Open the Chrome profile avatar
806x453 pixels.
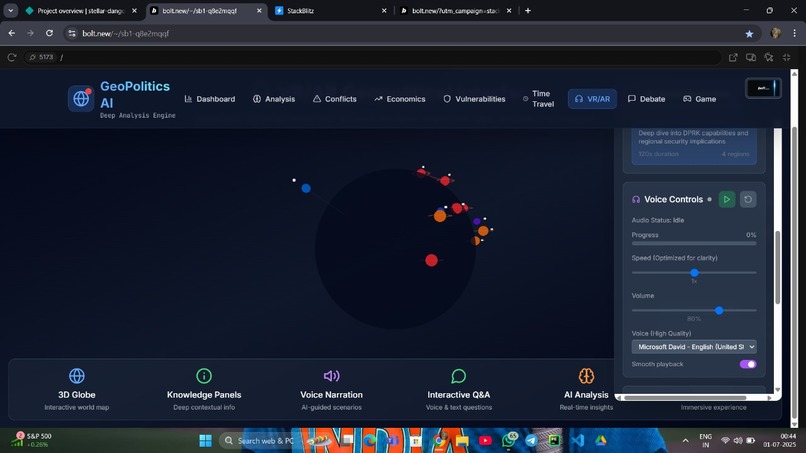coord(776,33)
